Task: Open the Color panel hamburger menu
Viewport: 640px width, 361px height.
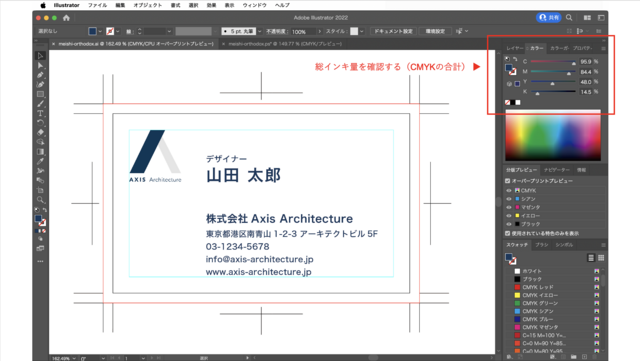Action: point(603,48)
